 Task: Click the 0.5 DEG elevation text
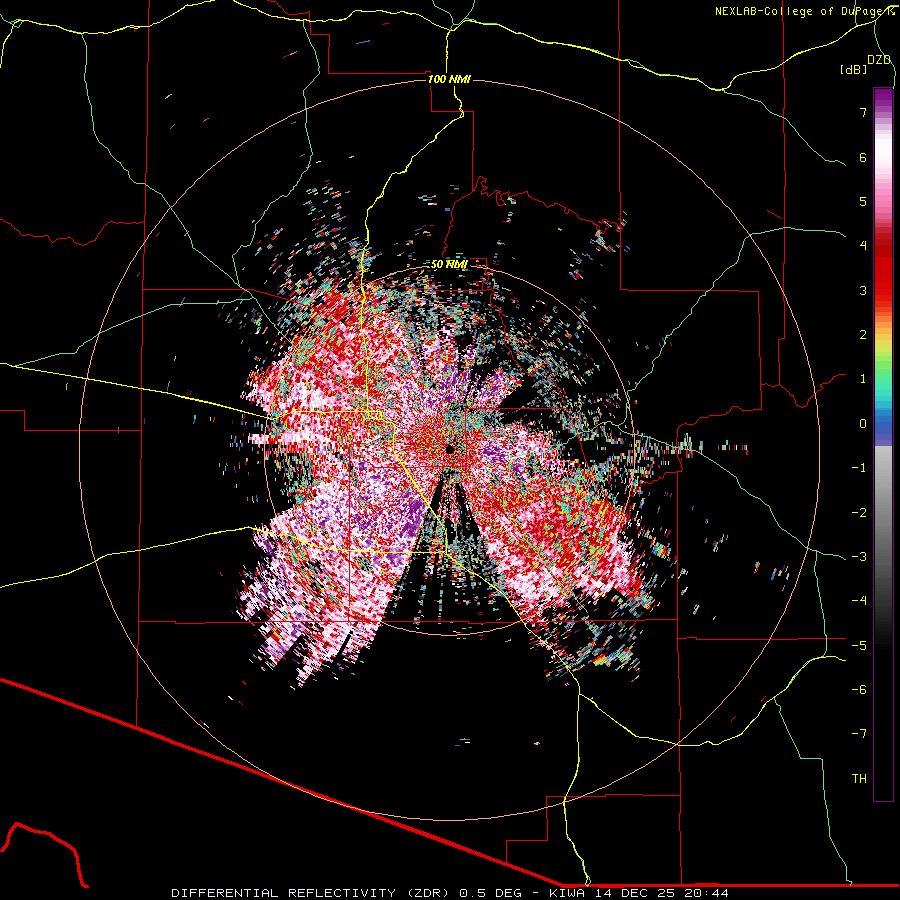[x=491, y=893]
